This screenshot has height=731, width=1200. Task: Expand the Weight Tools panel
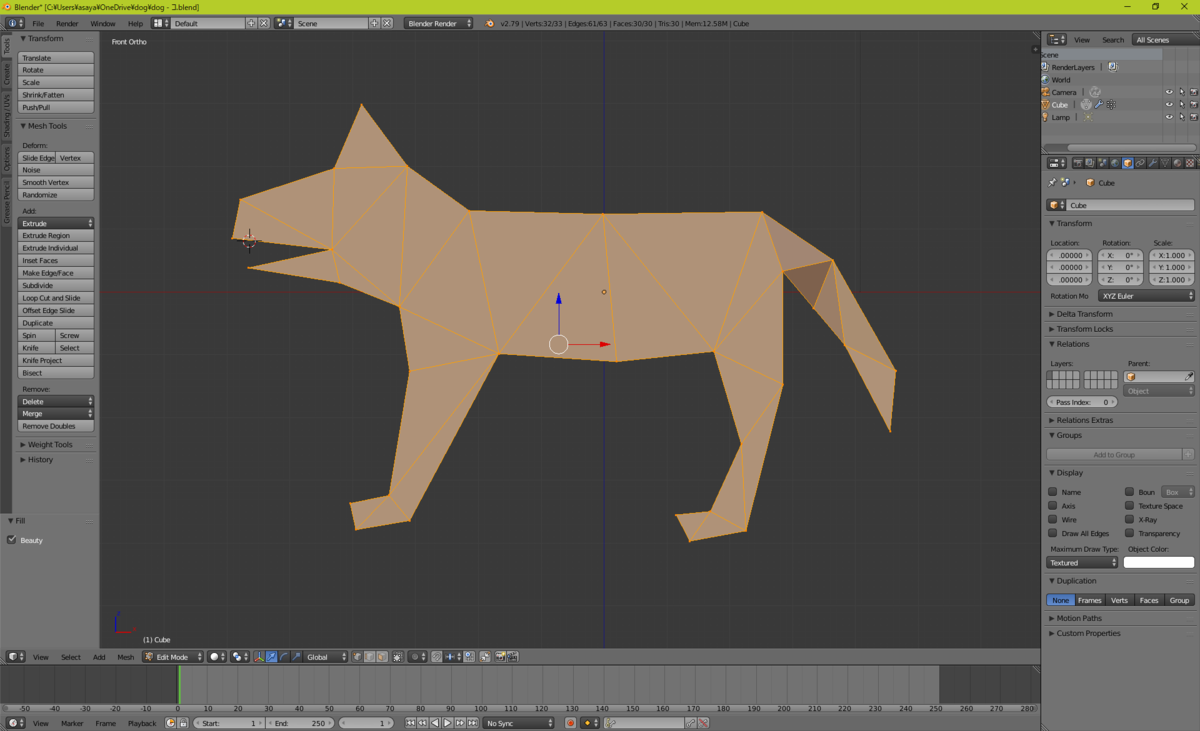pos(50,445)
